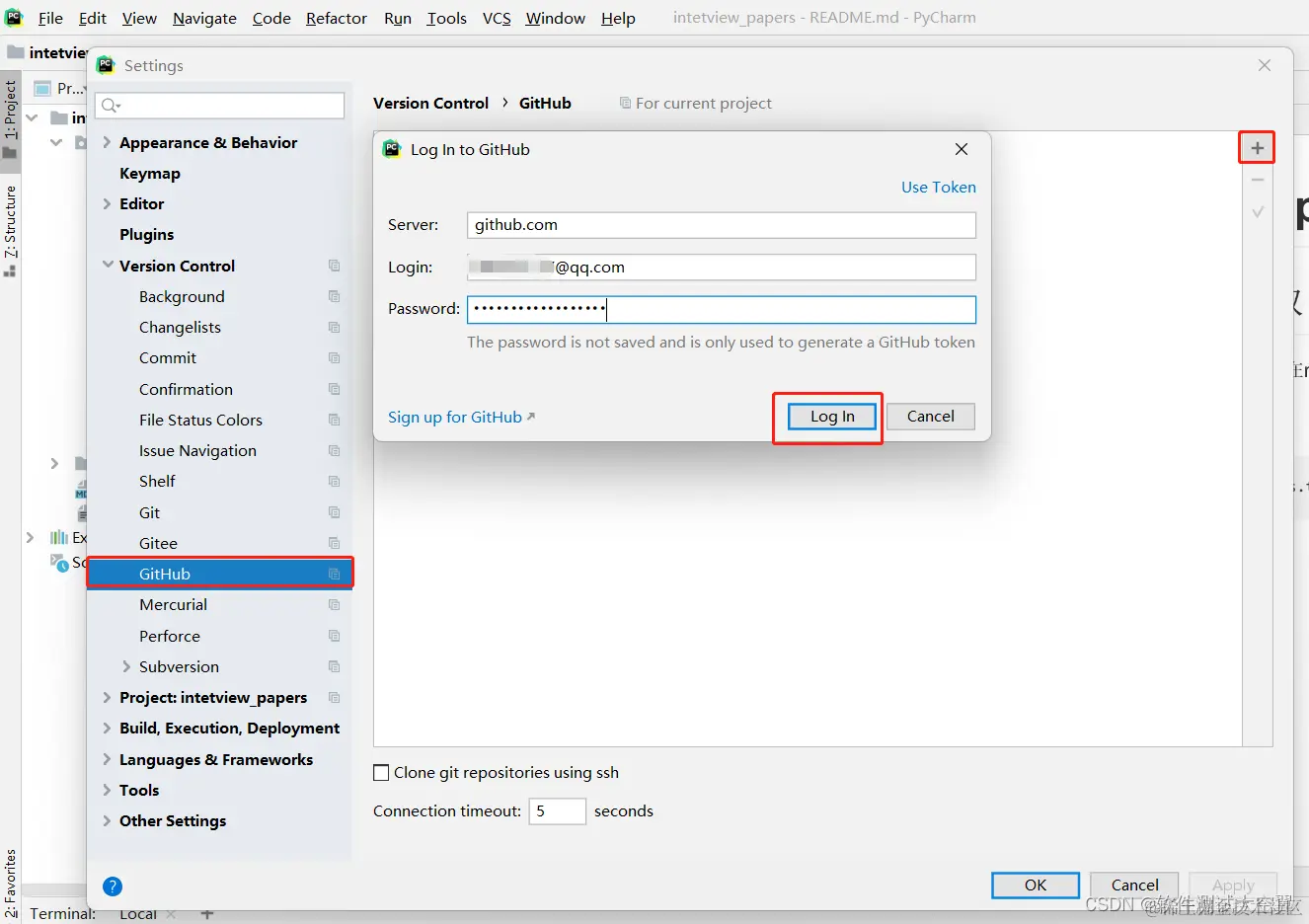The height and width of the screenshot is (924, 1309).
Task: Click project-level icon beside Gitee row
Action: 334,543
